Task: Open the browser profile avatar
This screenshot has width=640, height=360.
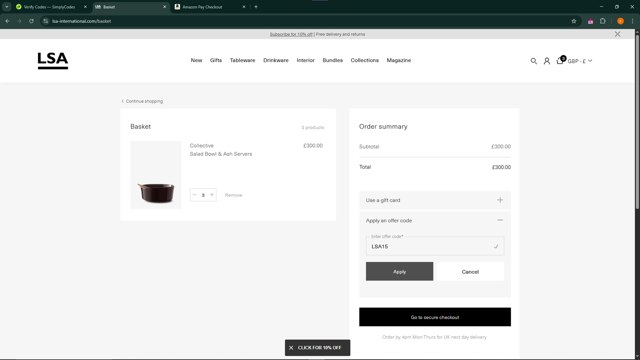Action: (620, 21)
